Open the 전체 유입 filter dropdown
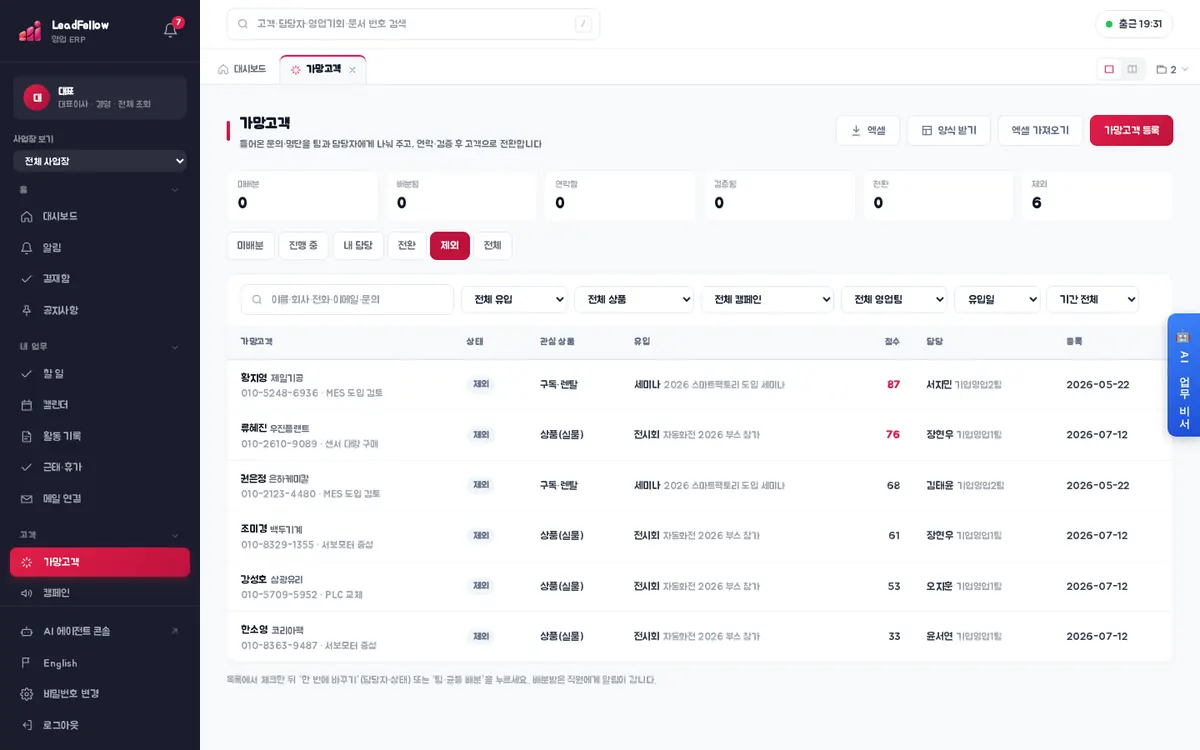The height and width of the screenshot is (750, 1200). pos(514,299)
